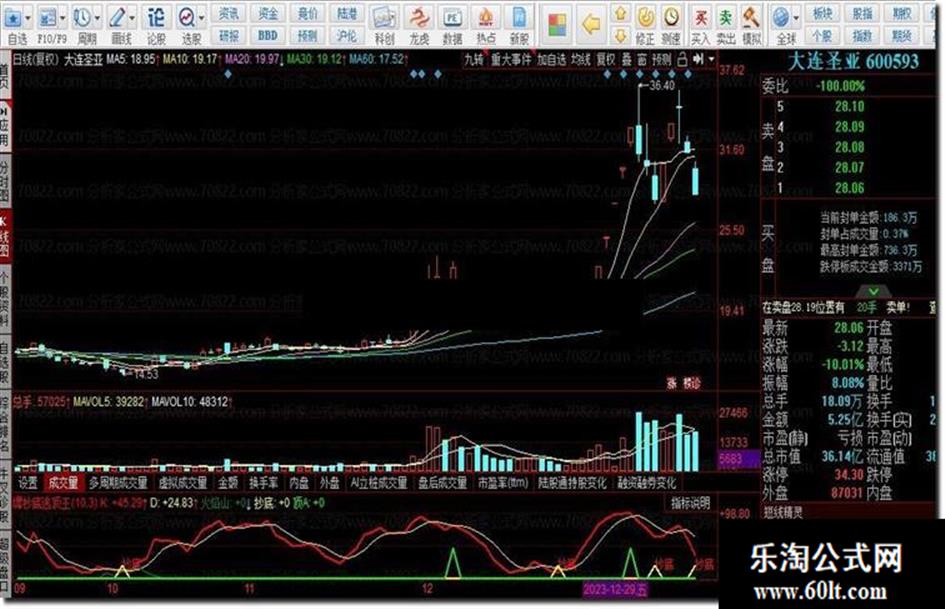Click the 测速 speed test clock icon
This screenshot has height=609, width=945.
[x=671, y=18]
